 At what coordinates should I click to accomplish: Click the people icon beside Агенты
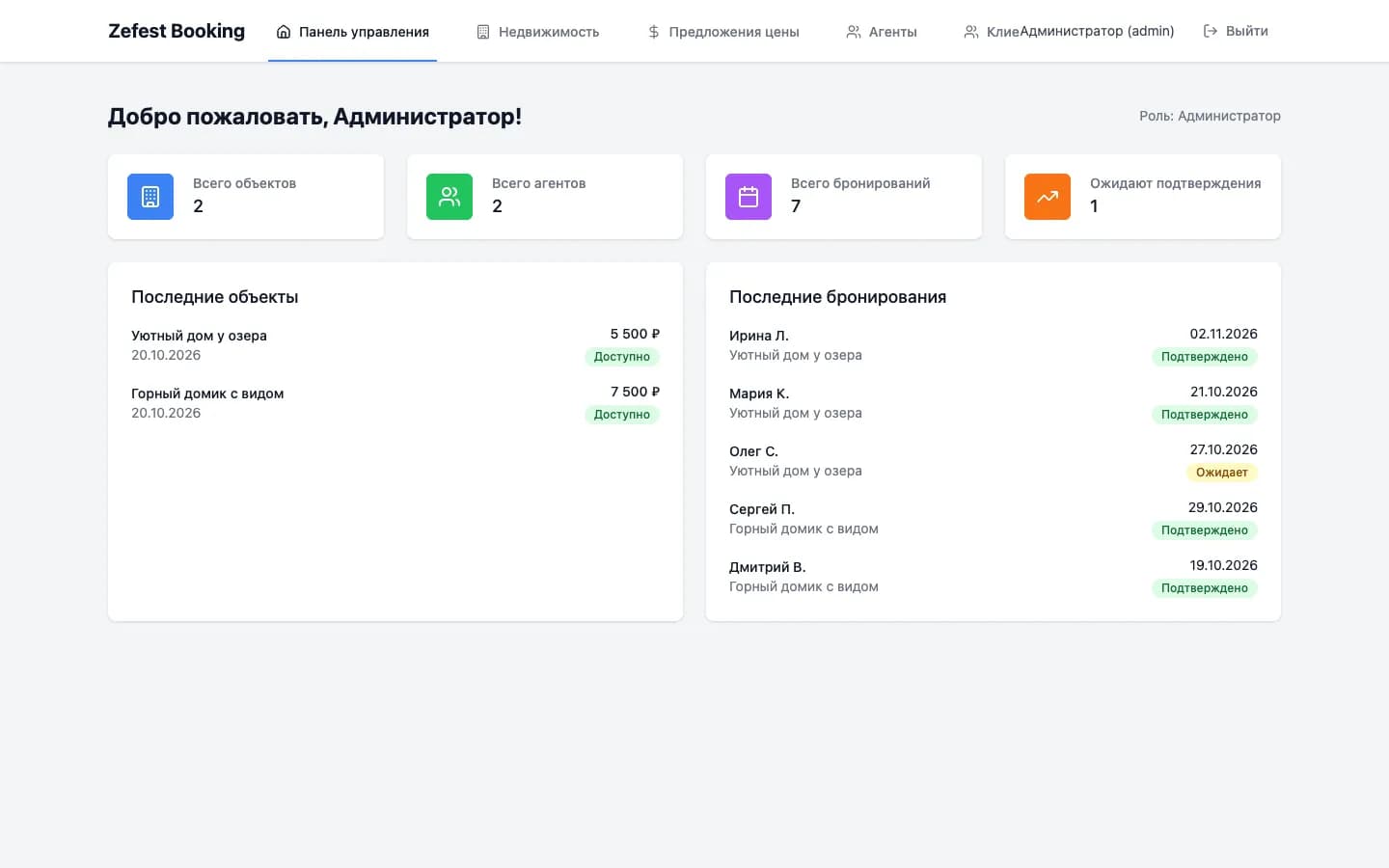[x=854, y=32]
